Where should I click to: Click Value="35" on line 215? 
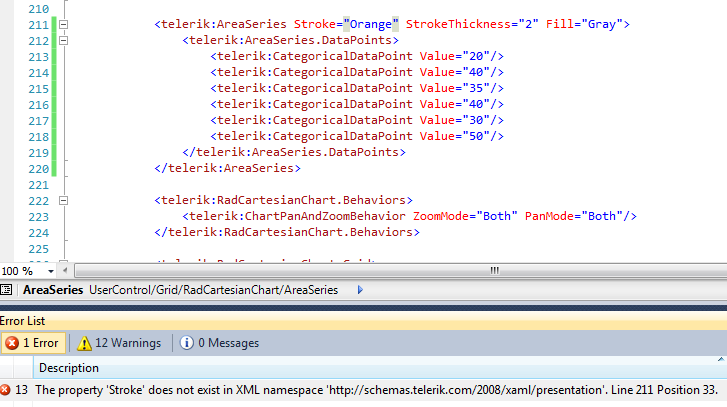coord(454,88)
